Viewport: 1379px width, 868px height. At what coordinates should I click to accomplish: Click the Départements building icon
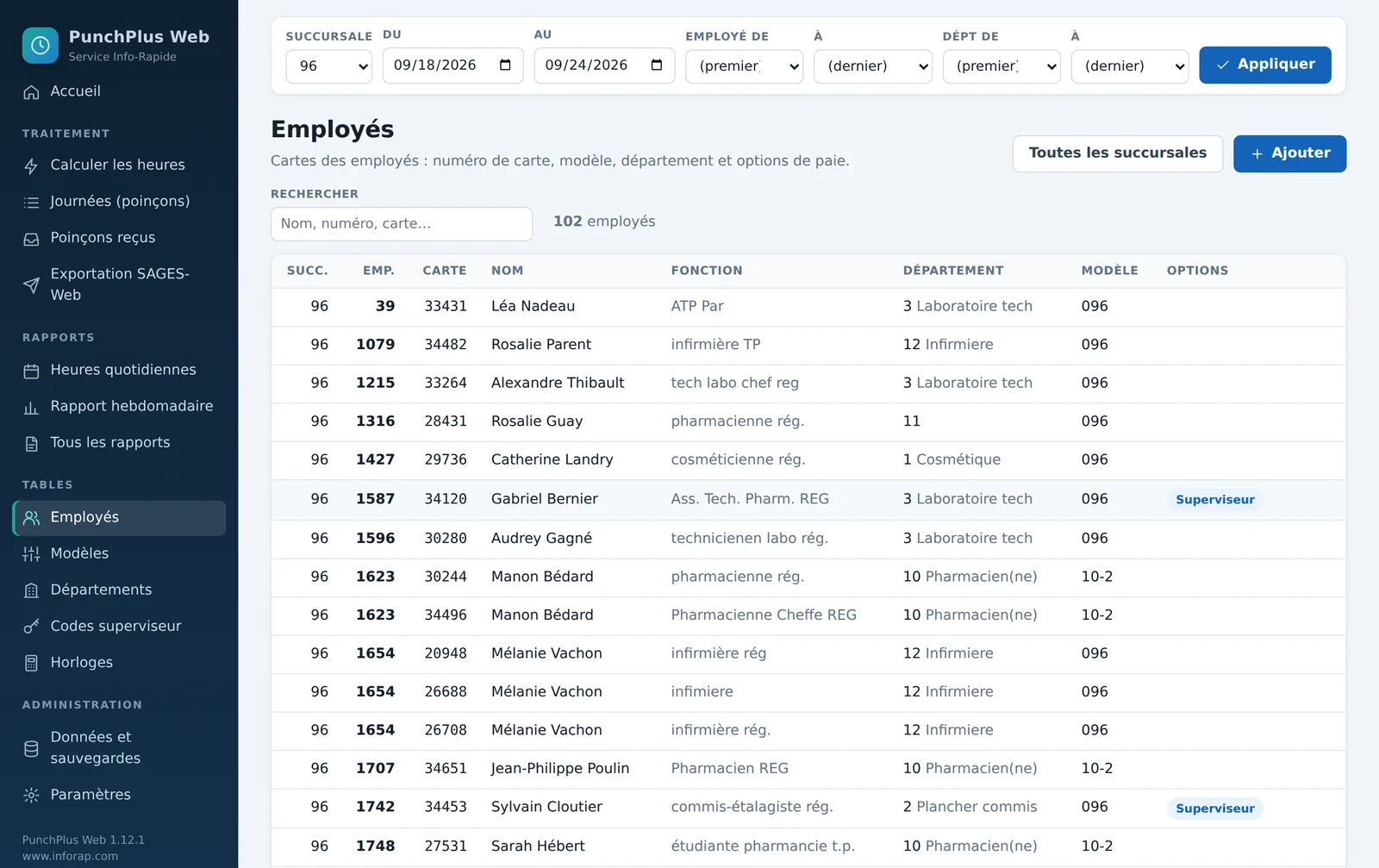[31, 590]
